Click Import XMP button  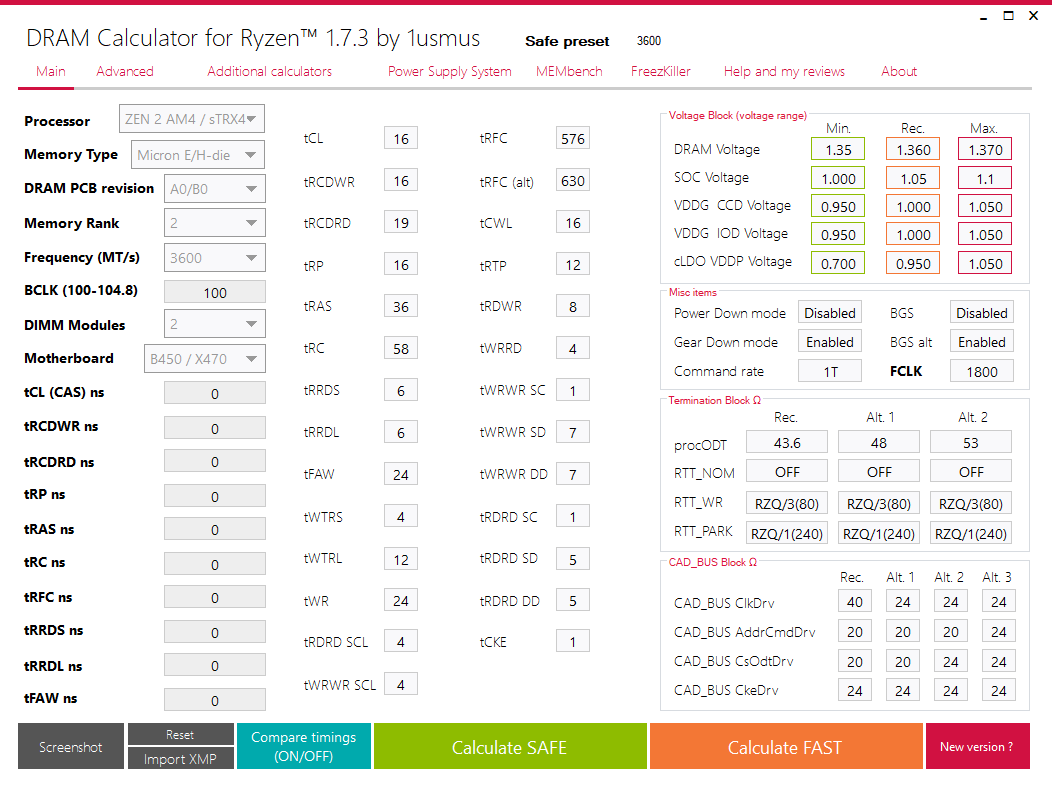pos(180,758)
